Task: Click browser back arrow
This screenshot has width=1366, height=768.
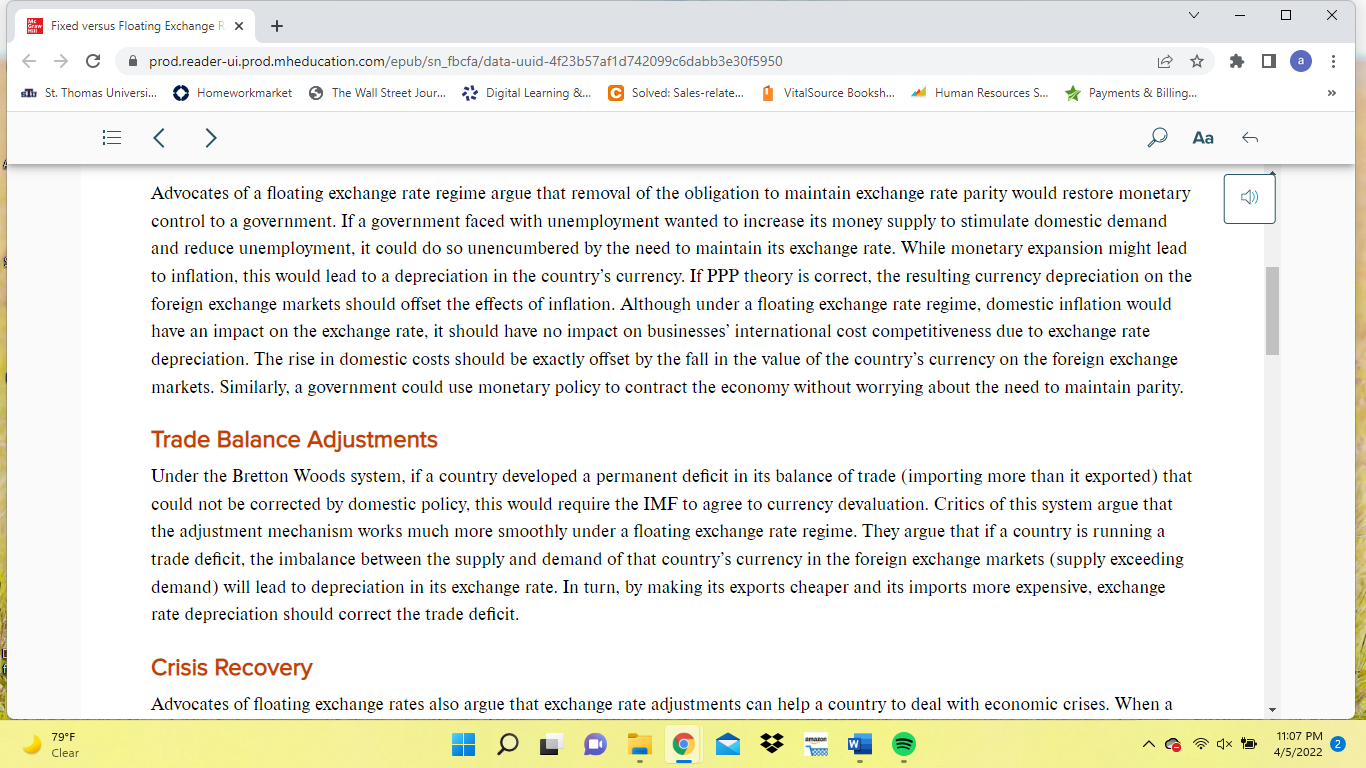Action: (x=29, y=61)
